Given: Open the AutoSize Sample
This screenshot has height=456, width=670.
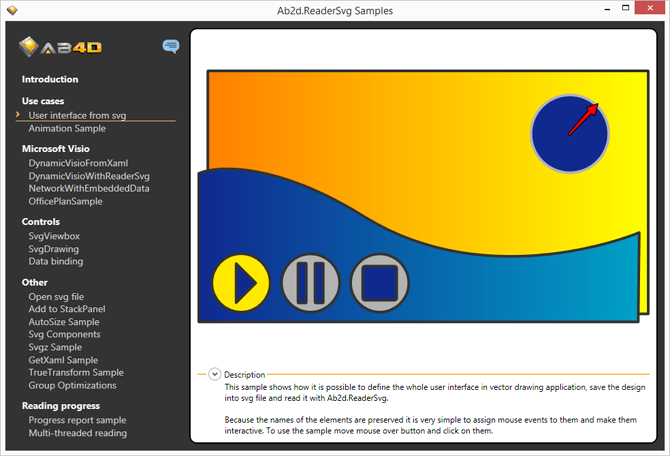Looking at the screenshot, I should click(64, 322).
